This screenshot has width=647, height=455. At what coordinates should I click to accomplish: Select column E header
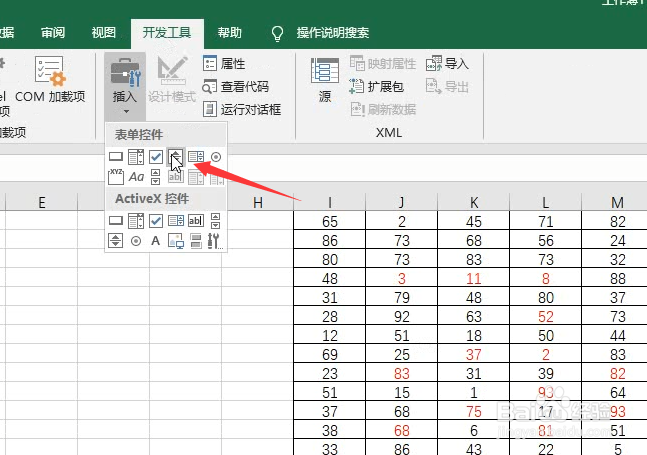[x=41, y=203]
